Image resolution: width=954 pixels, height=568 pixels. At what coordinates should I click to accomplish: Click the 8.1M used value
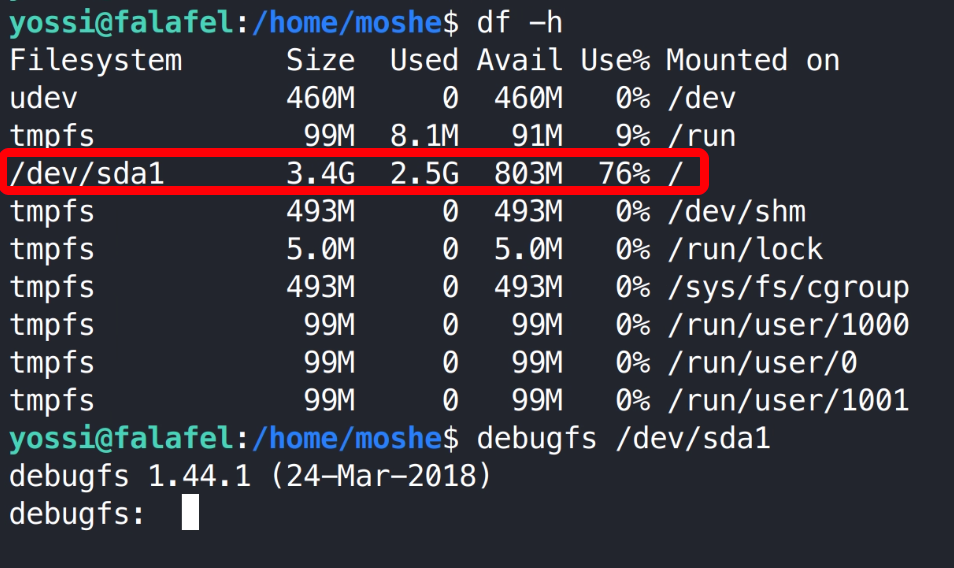pos(424,136)
